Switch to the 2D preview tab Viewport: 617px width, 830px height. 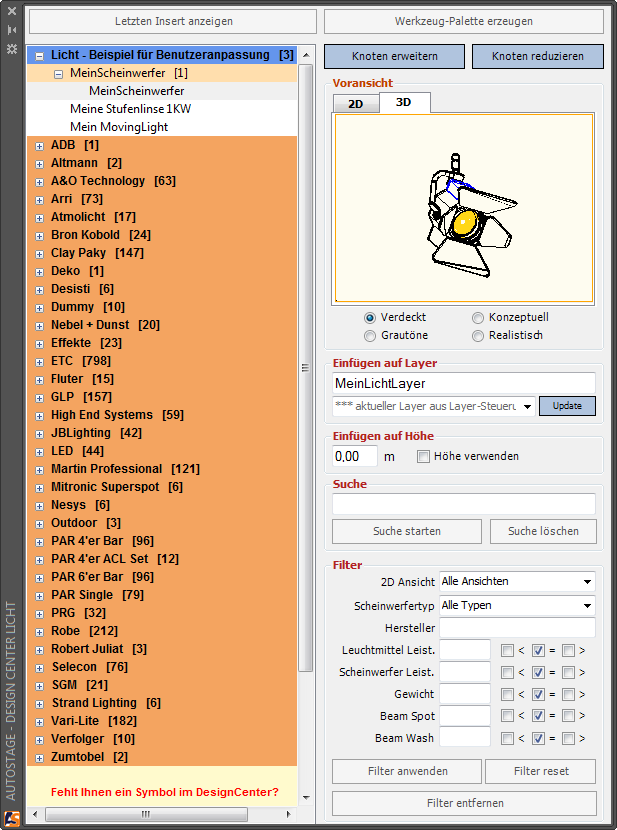(355, 103)
